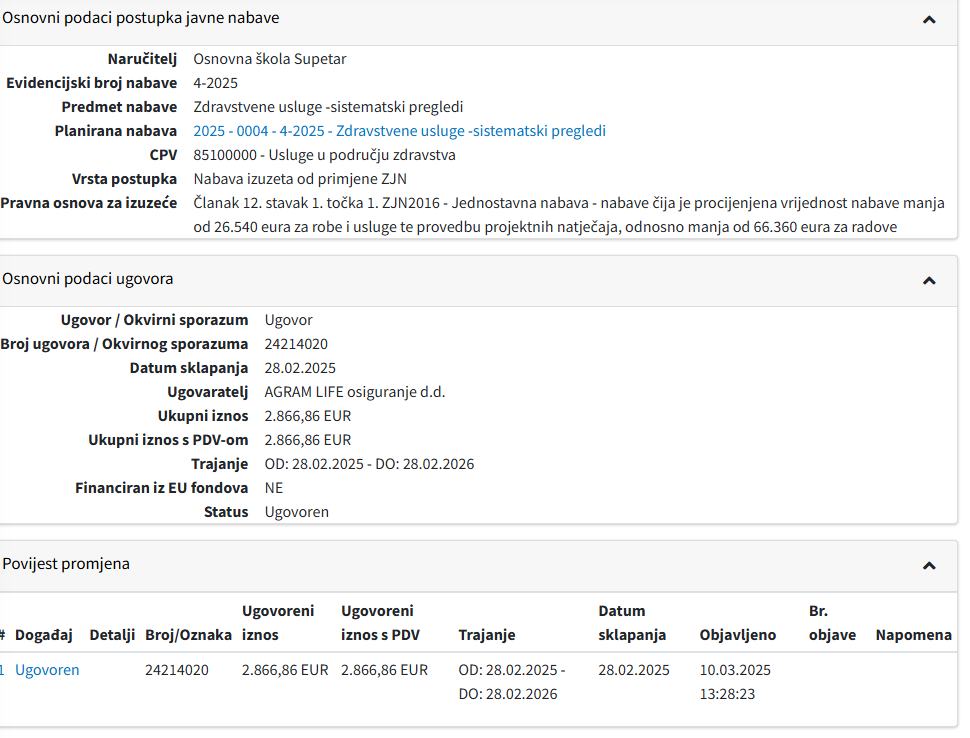Image resolution: width=970 pixels, height=738 pixels.
Task: Click the Događaj column header
Action: tap(44, 635)
